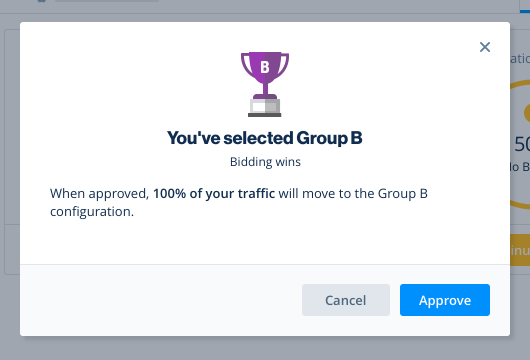Click the empty gray dialog footer area

[x=159, y=300]
